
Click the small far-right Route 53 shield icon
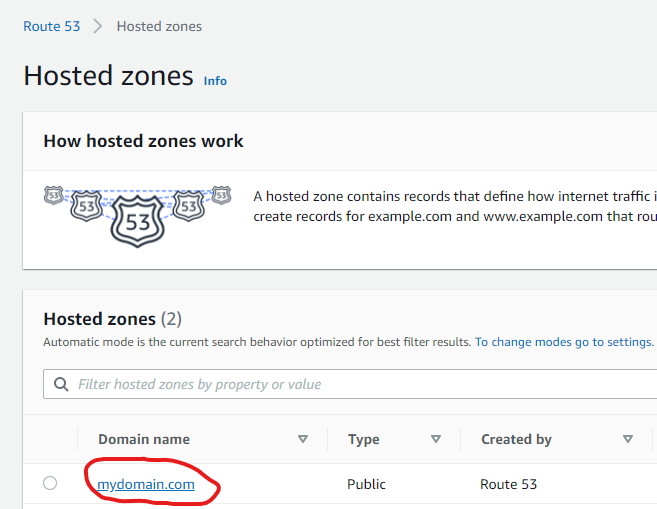pos(221,195)
